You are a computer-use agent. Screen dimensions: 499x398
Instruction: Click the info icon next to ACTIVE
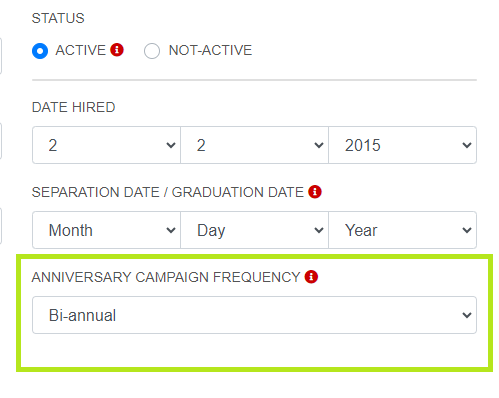[117, 50]
